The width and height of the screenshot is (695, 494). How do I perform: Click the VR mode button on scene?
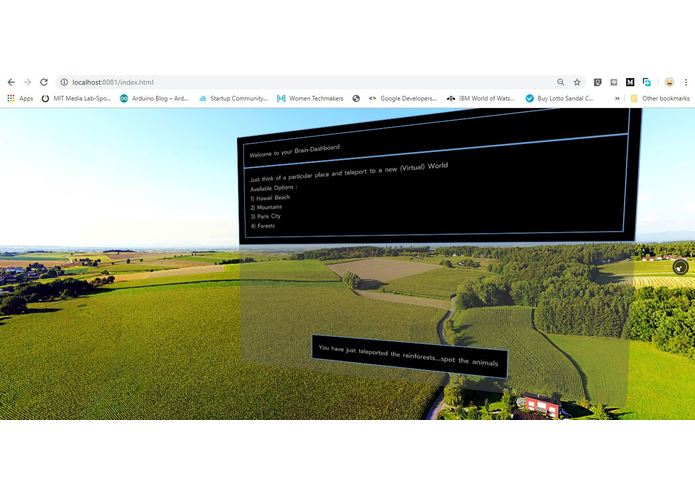[x=680, y=267]
